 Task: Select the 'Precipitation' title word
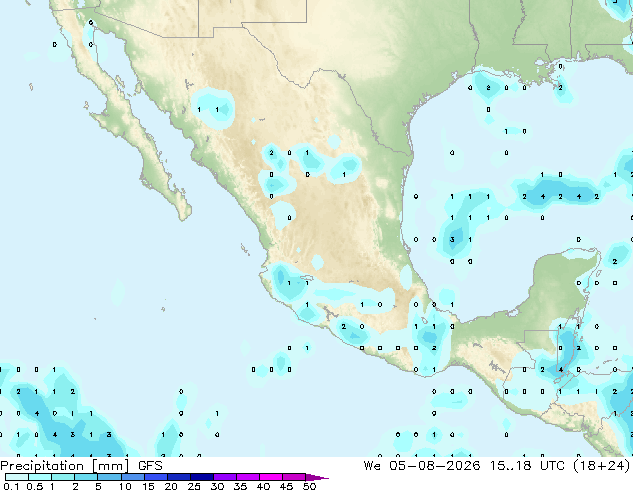click(42, 466)
